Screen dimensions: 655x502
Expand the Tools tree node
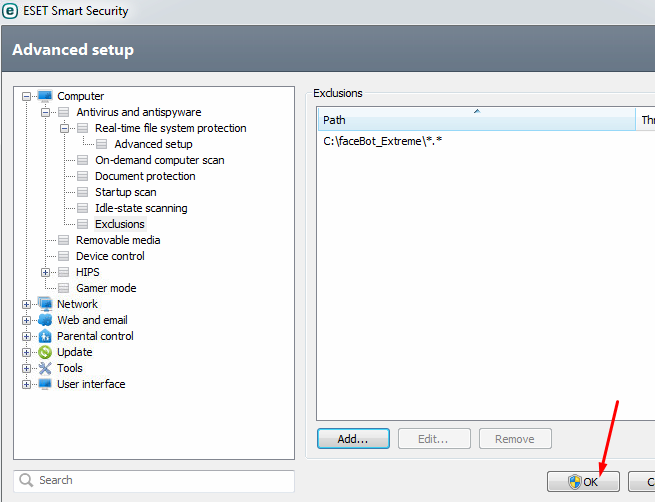pyautogui.click(x=26, y=368)
